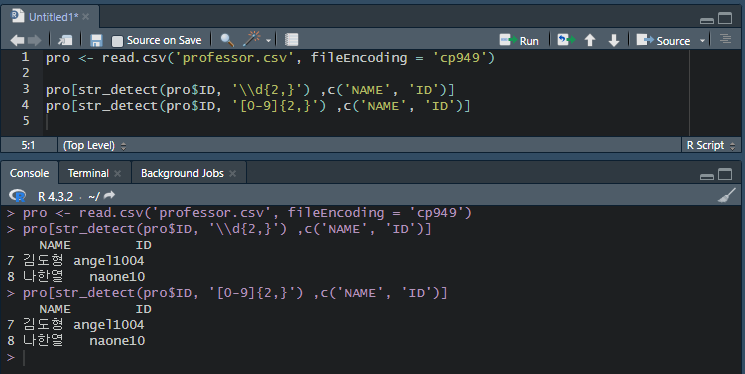Close the Terminal tab
745x374 pixels.
tap(117, 174)
